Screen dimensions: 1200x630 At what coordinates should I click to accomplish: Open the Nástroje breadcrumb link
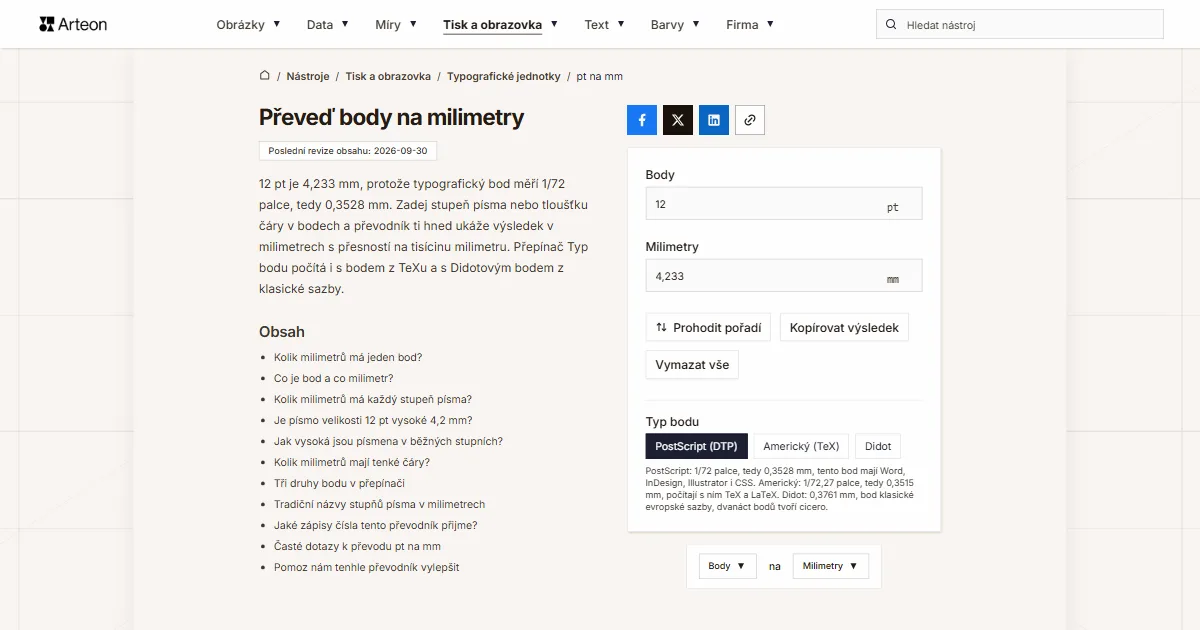[308, 76]
